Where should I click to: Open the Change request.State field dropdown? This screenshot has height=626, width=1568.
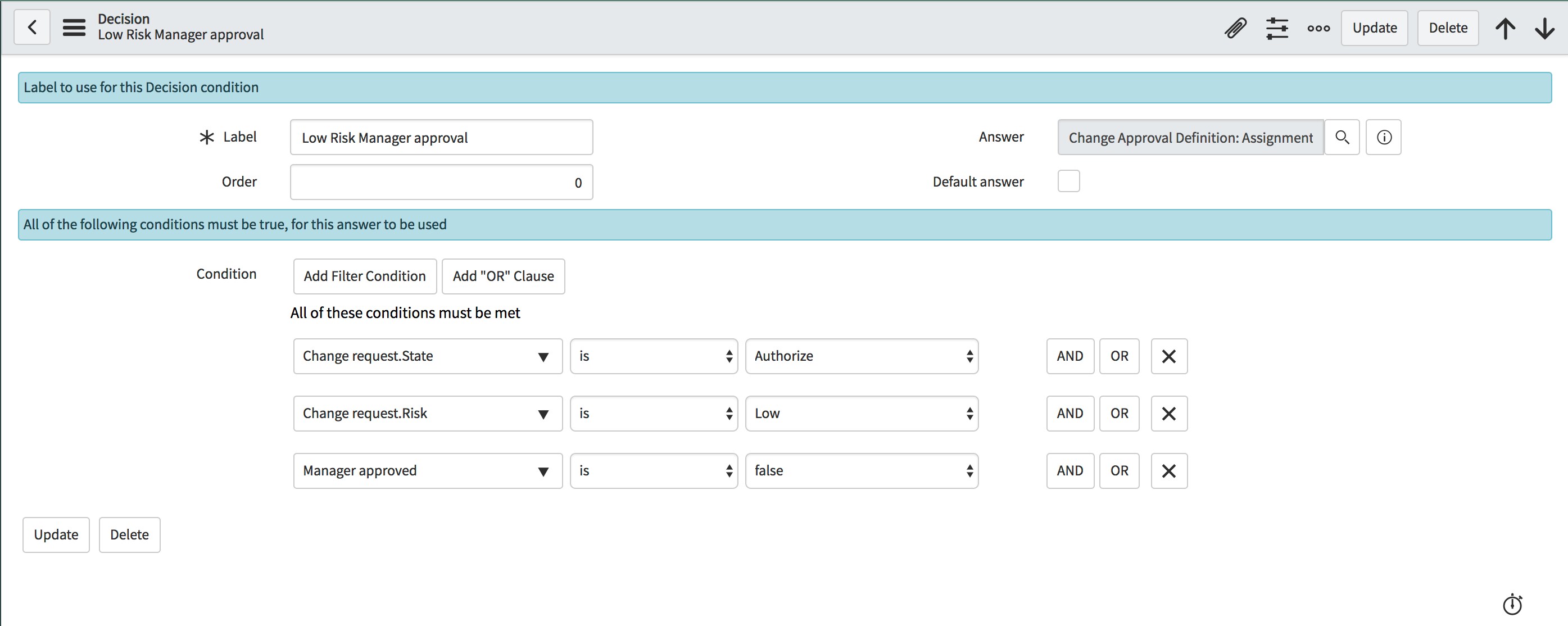(x=543, y=356)
